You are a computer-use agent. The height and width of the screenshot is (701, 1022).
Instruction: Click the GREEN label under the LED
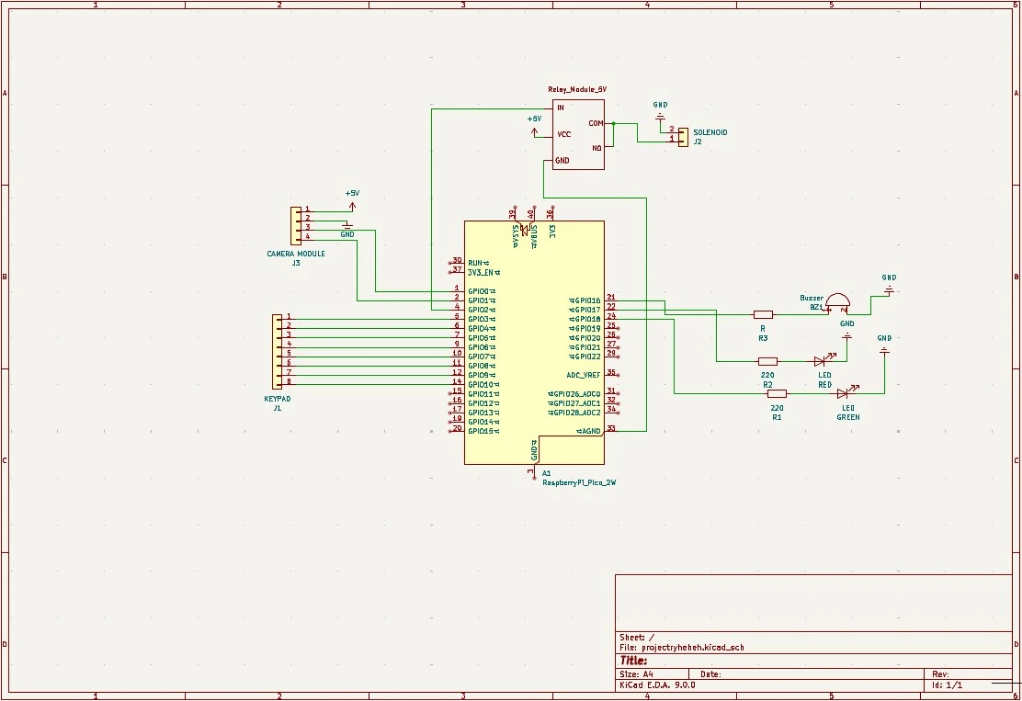point(848,418)
